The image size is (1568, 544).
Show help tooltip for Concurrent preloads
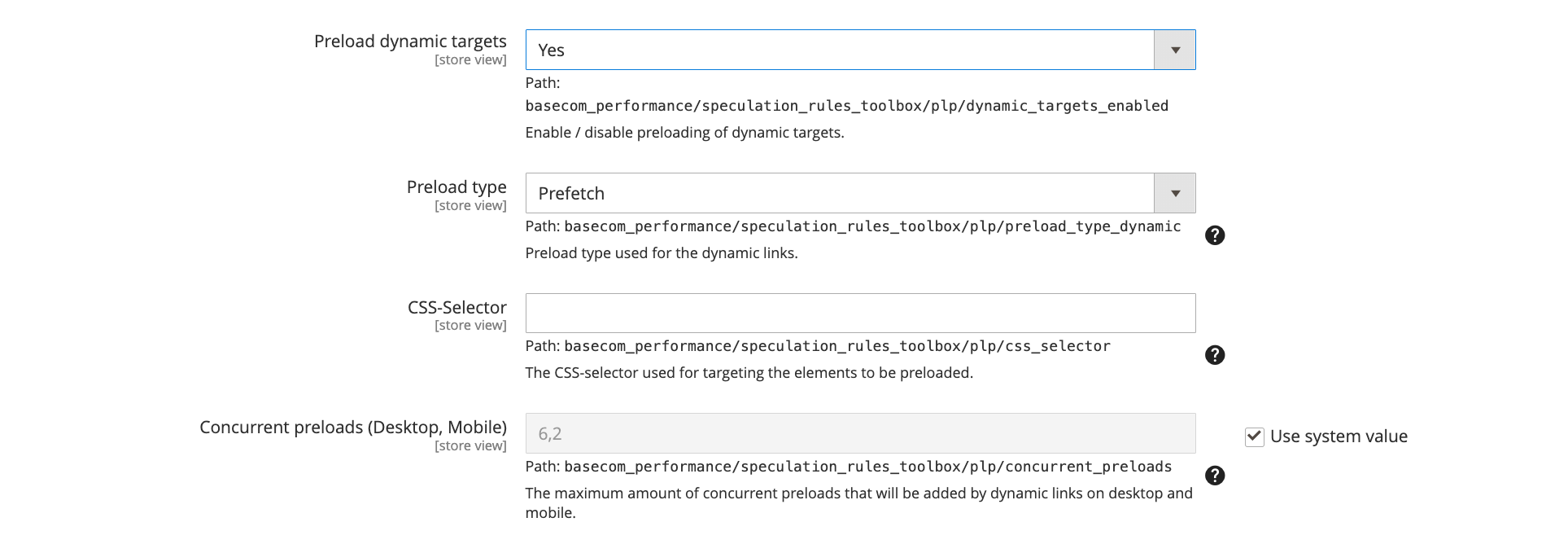1214,476
